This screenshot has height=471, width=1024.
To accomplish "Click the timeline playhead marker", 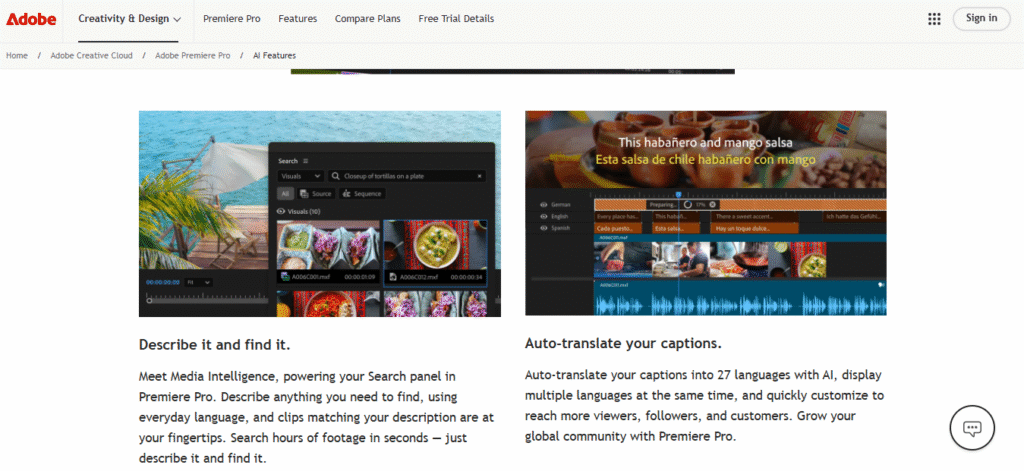I will click(x=679, y=195).
